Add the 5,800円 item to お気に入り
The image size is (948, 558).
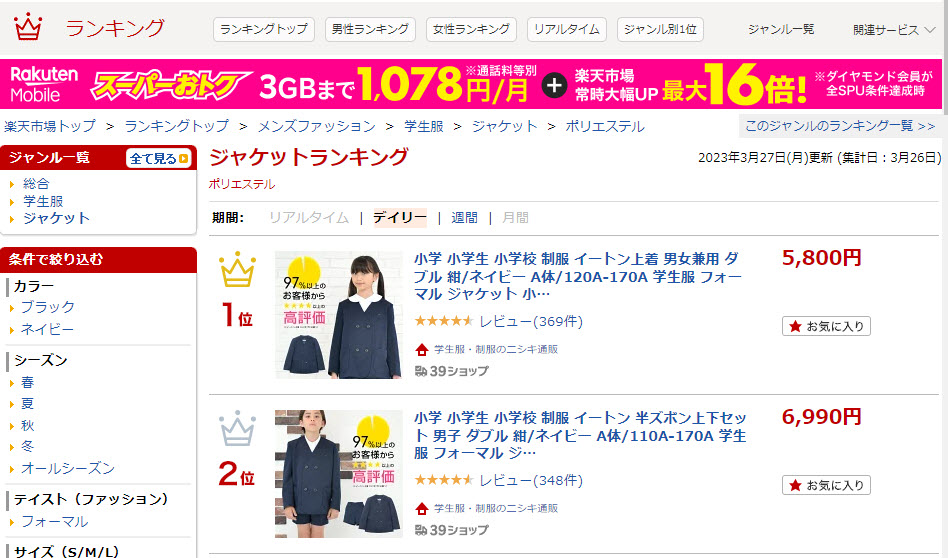(826, 326)
